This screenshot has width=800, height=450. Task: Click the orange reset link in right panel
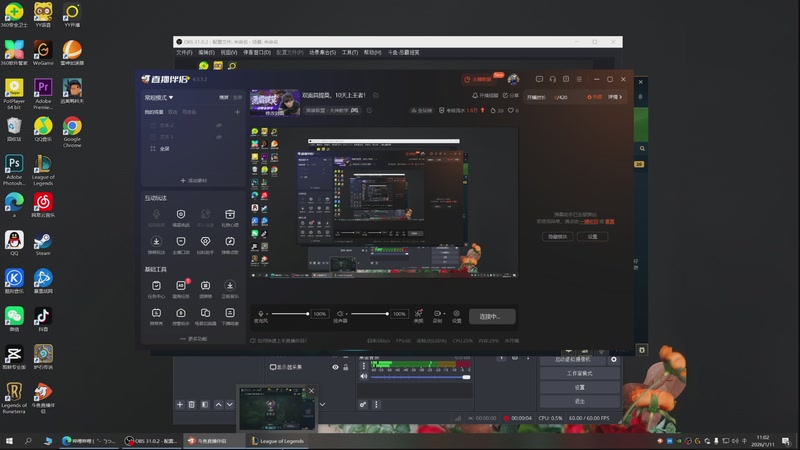click(x=609, y=221)
